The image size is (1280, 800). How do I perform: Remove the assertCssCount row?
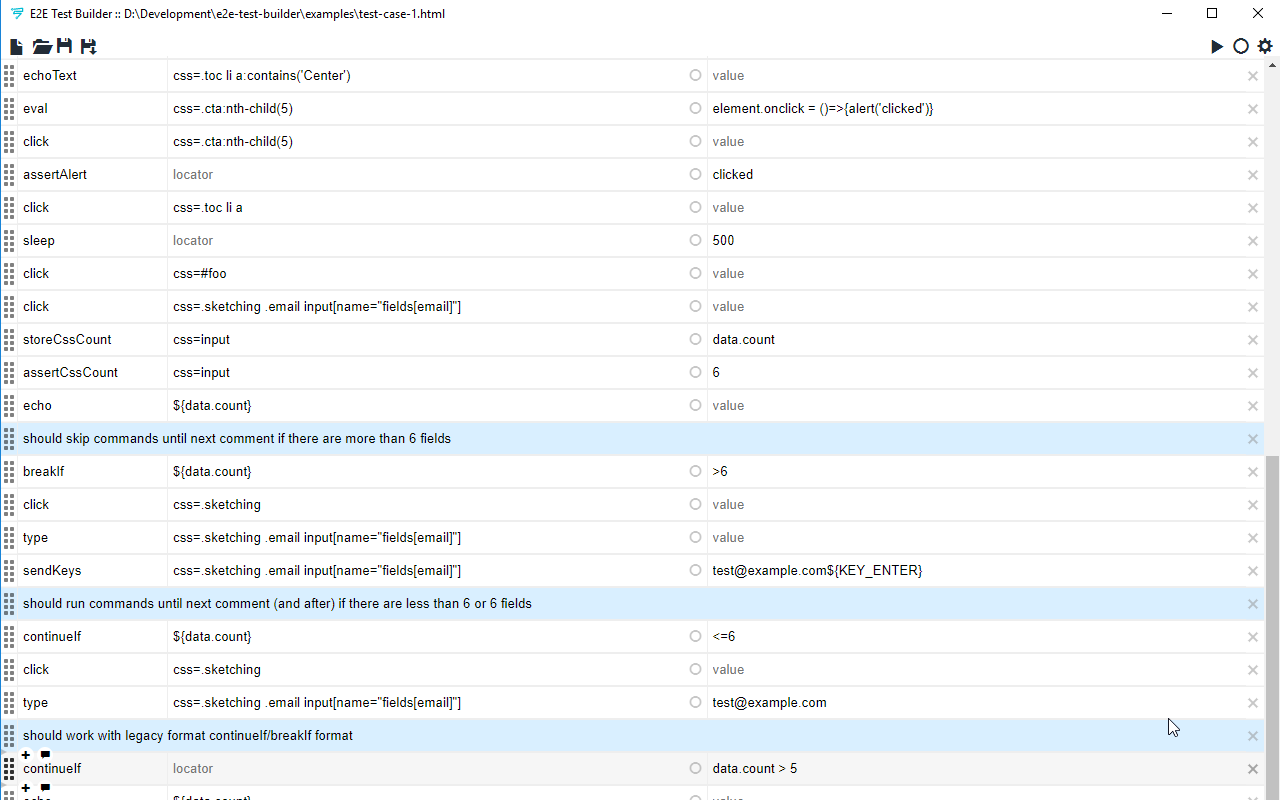click(1253, 373)
